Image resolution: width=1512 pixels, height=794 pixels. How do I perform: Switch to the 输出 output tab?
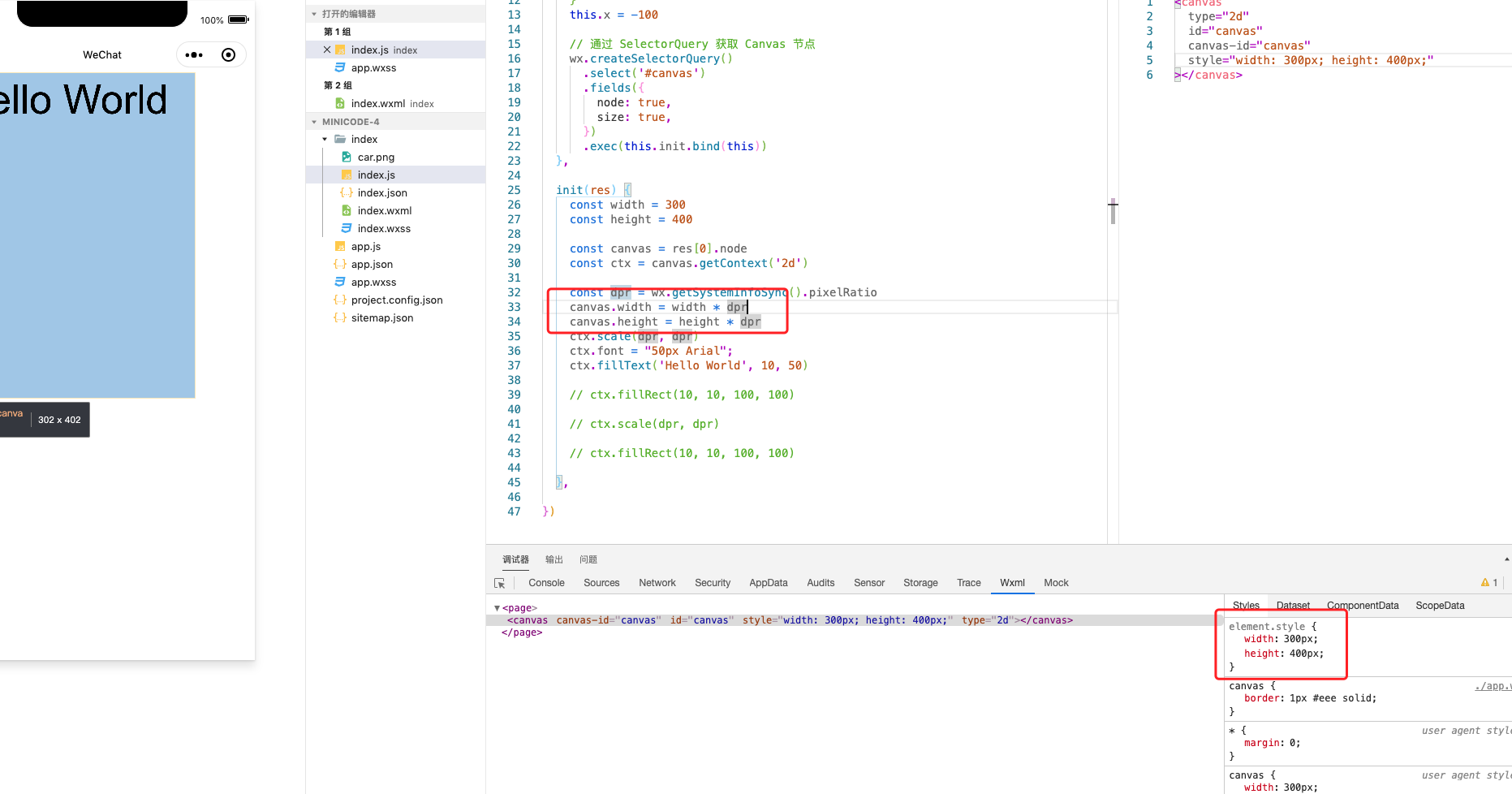(554, 559)
